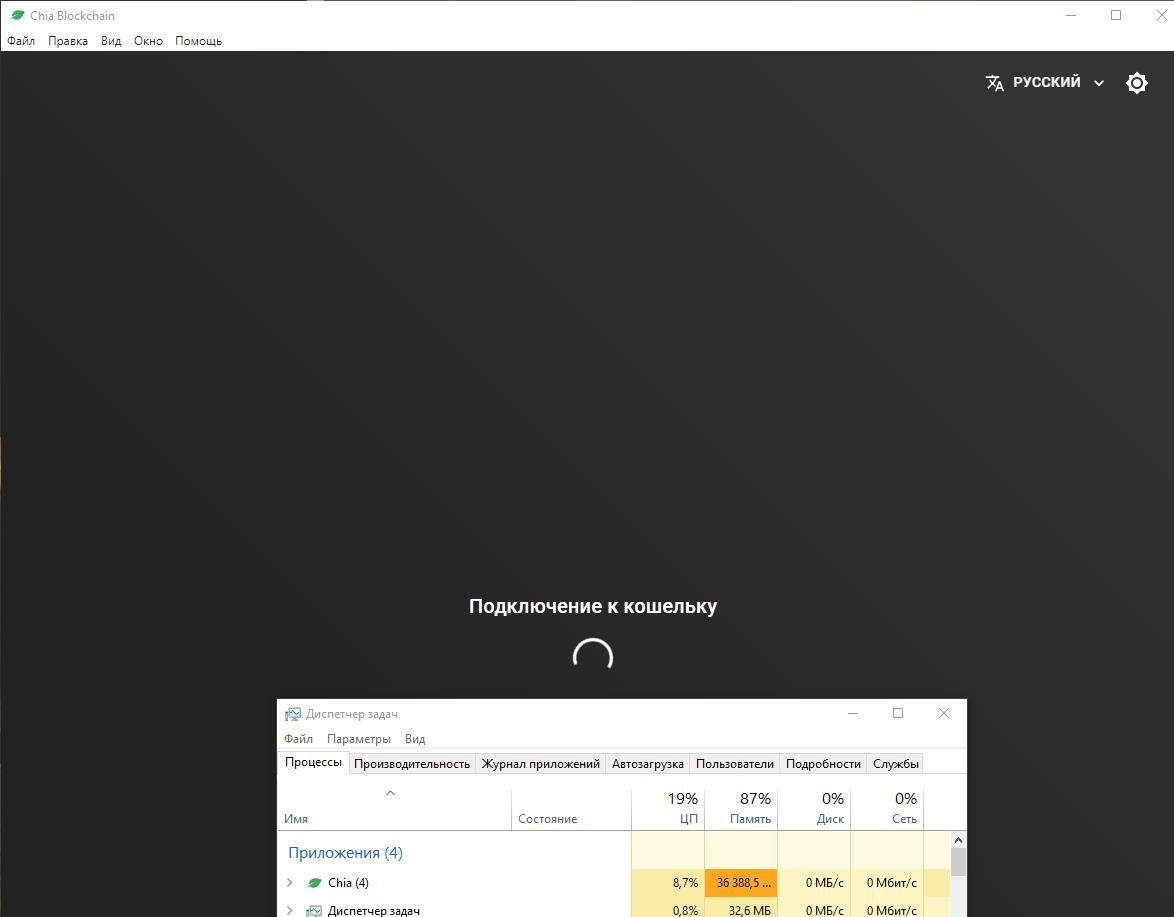Click the Chia leaf icon in process list
Viewport: 1174px width, 917px height.
tap(314, 883)
